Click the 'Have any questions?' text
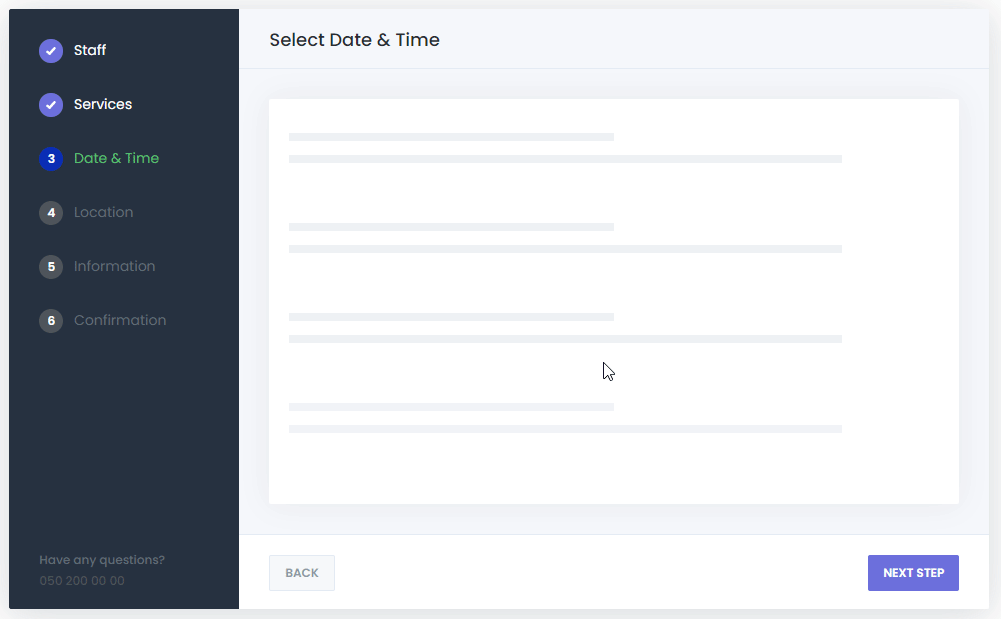The width and height of the screenshot is (1001, 619). tap(102, 560)
